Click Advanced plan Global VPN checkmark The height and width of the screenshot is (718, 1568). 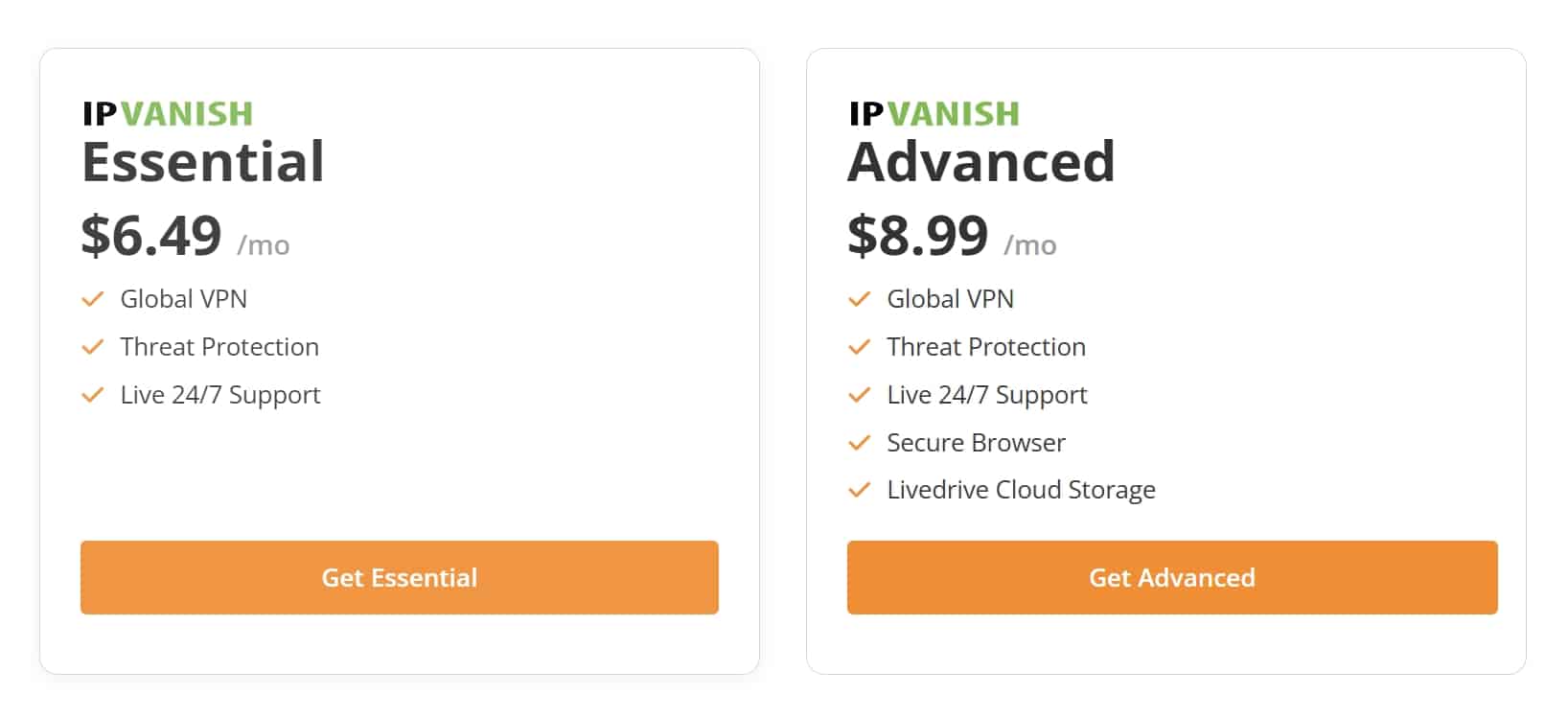[860, 299]
